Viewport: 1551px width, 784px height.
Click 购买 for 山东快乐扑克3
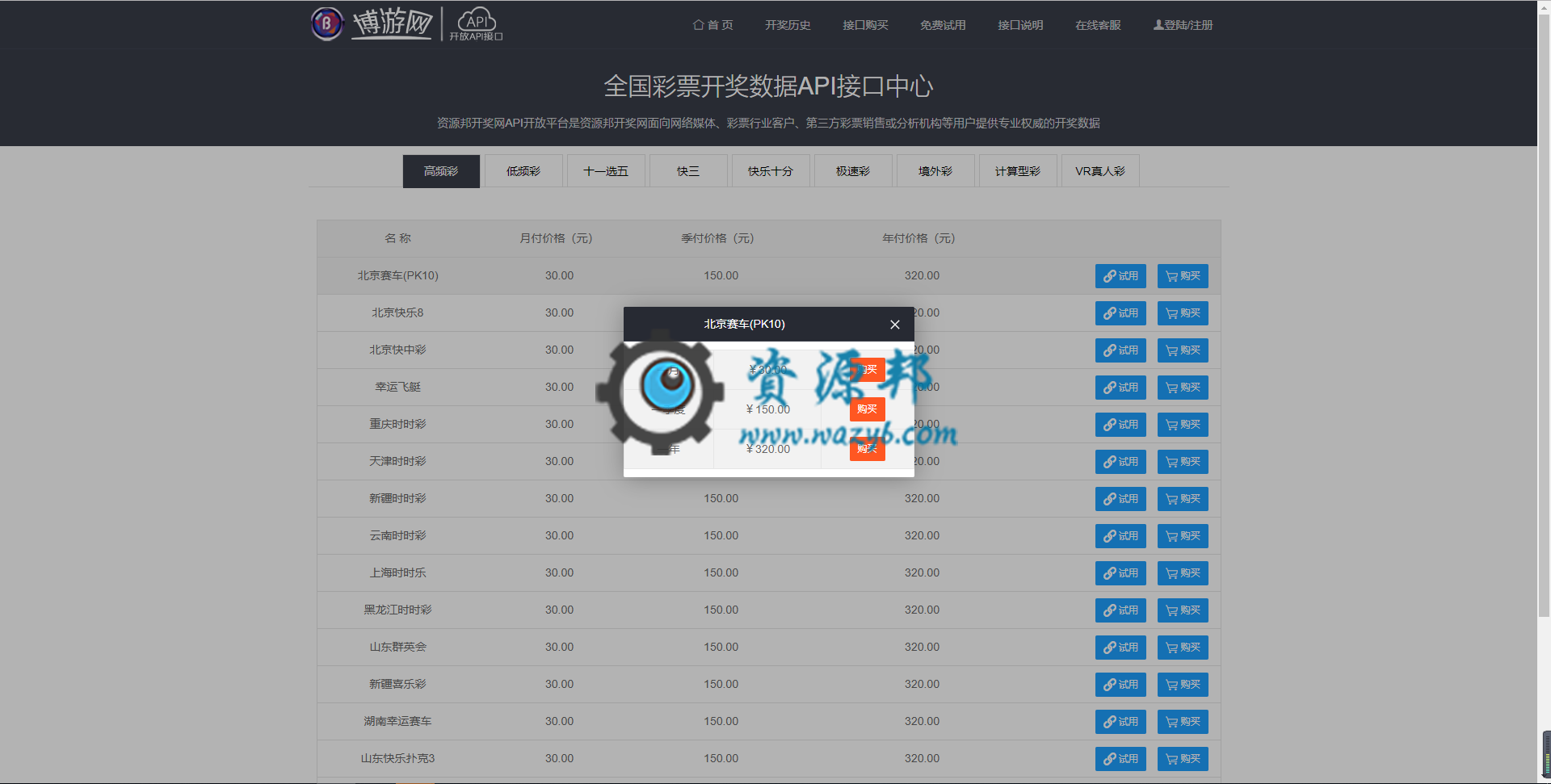coord(1183,759)
